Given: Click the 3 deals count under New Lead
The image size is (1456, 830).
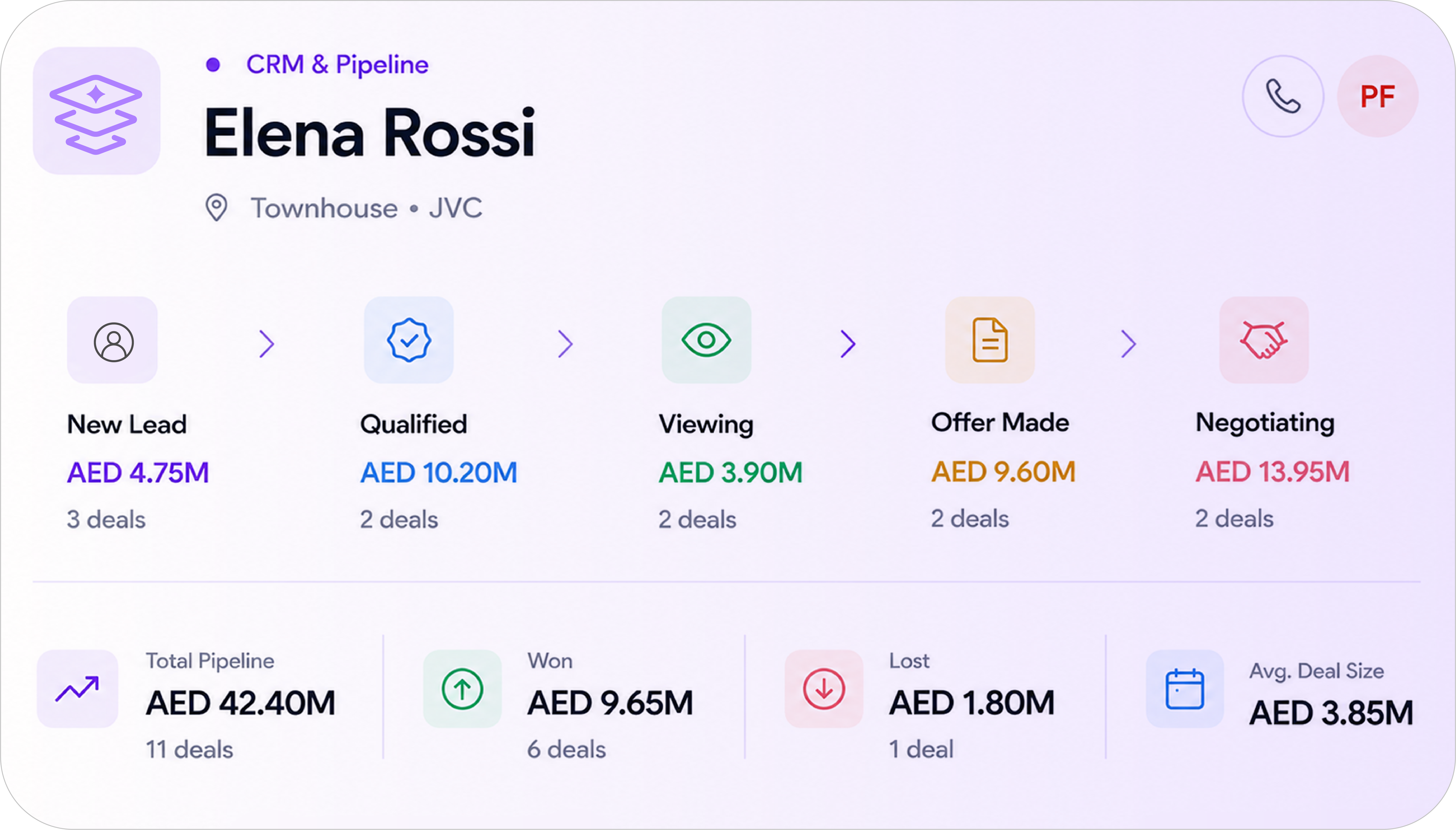Looking at the screenshot, I should tap(106, 519).
